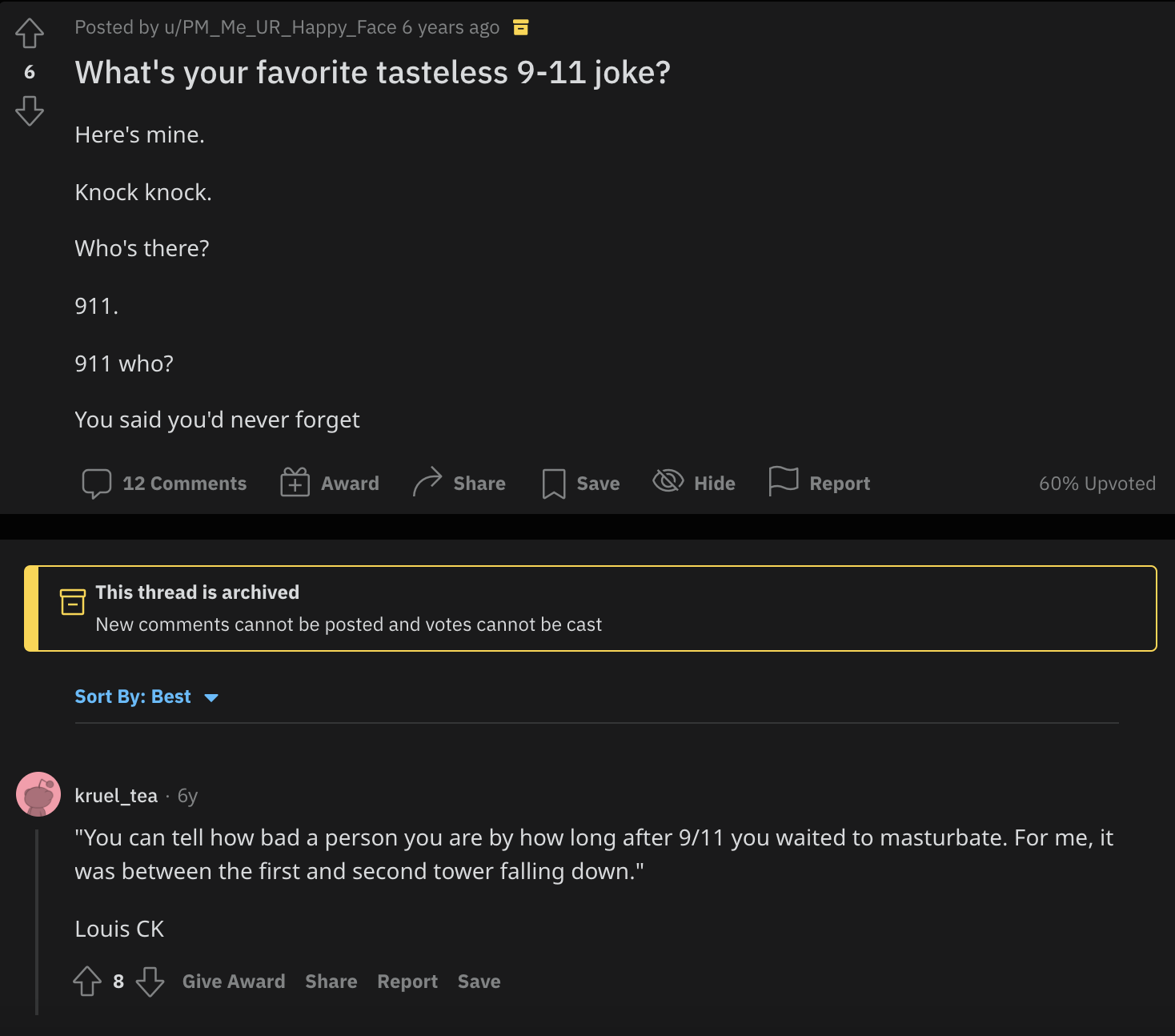Downvote kruel_tea's comment
Screen dimensions: 1175x1036
point(150,981)
